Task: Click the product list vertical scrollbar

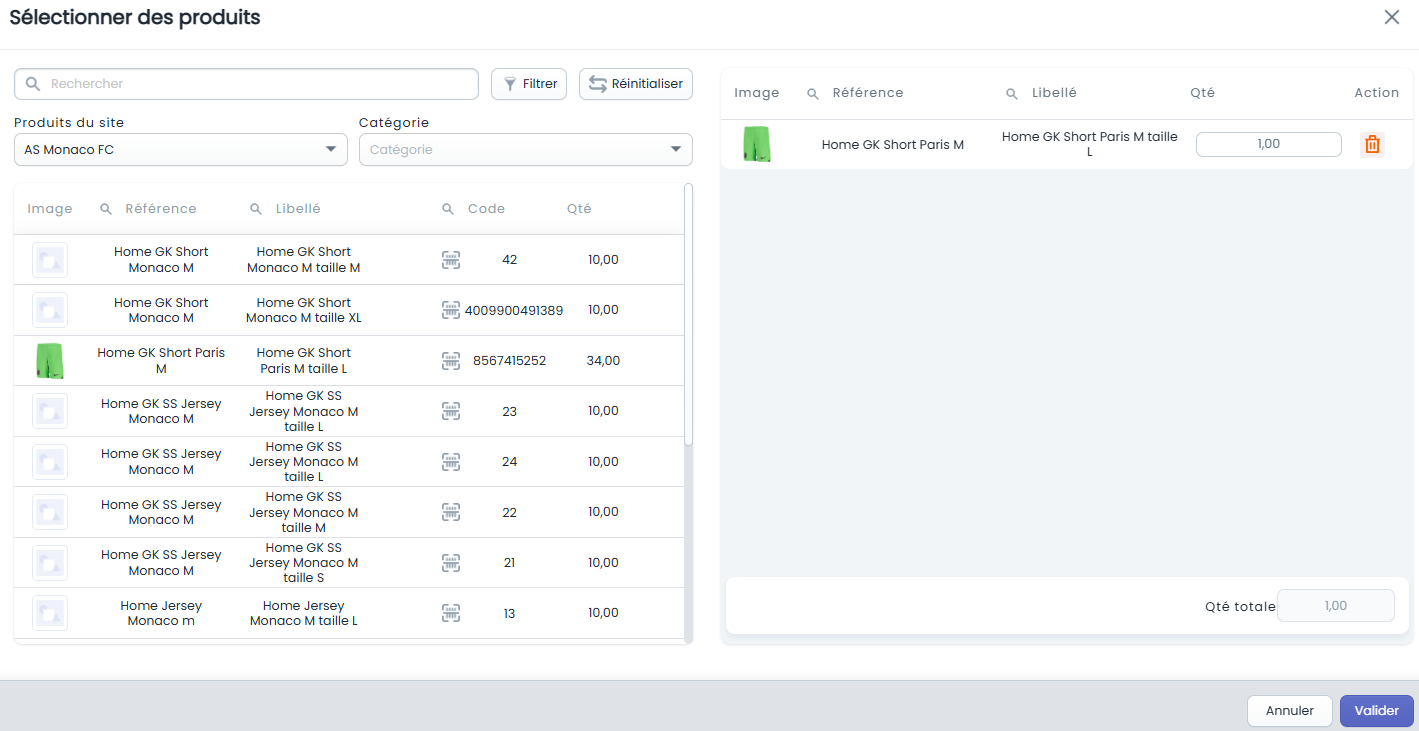Action: tap(688, 314)
